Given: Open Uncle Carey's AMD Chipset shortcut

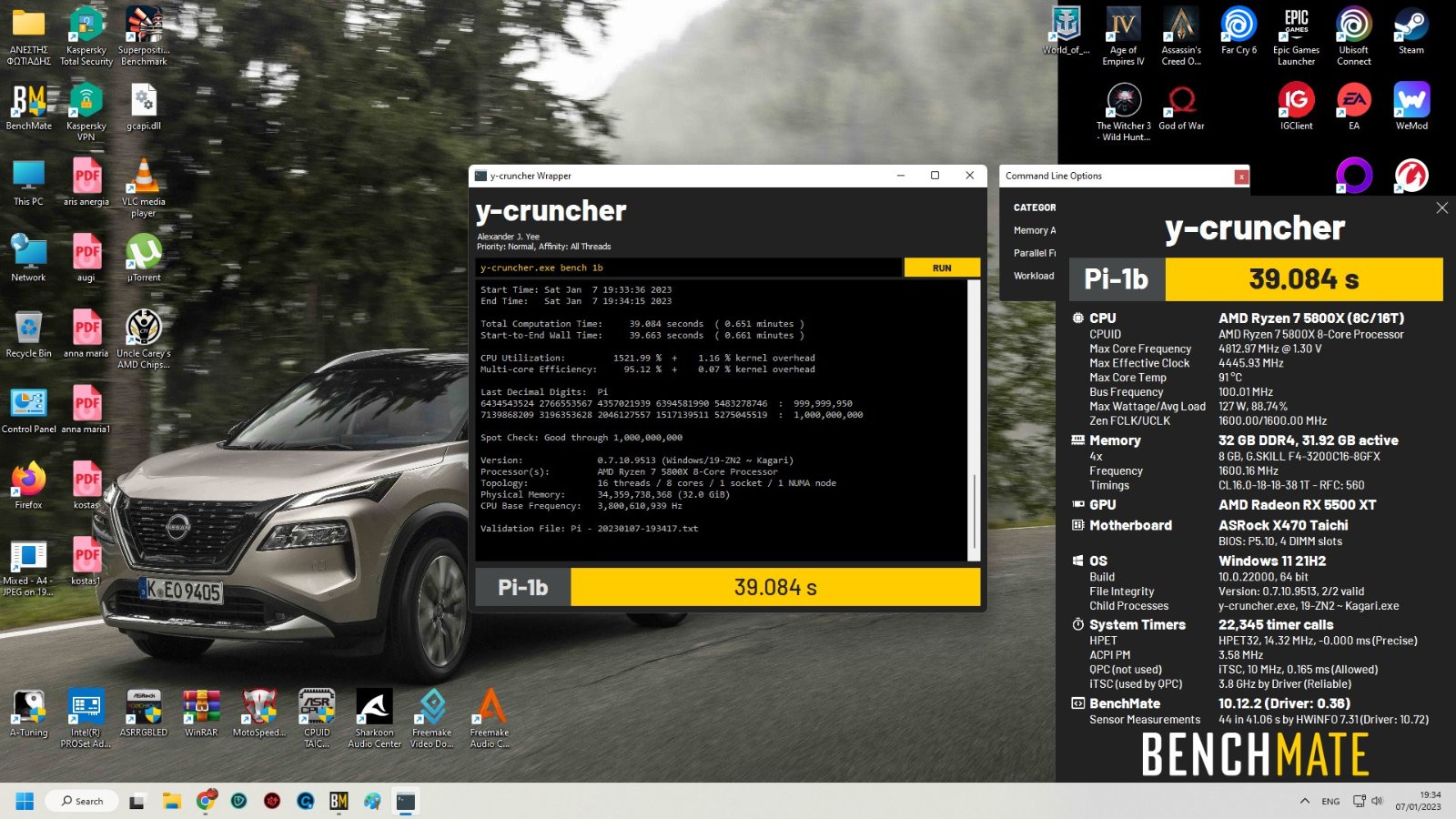Looking at the screenshot, I should (x=144, y=339).
